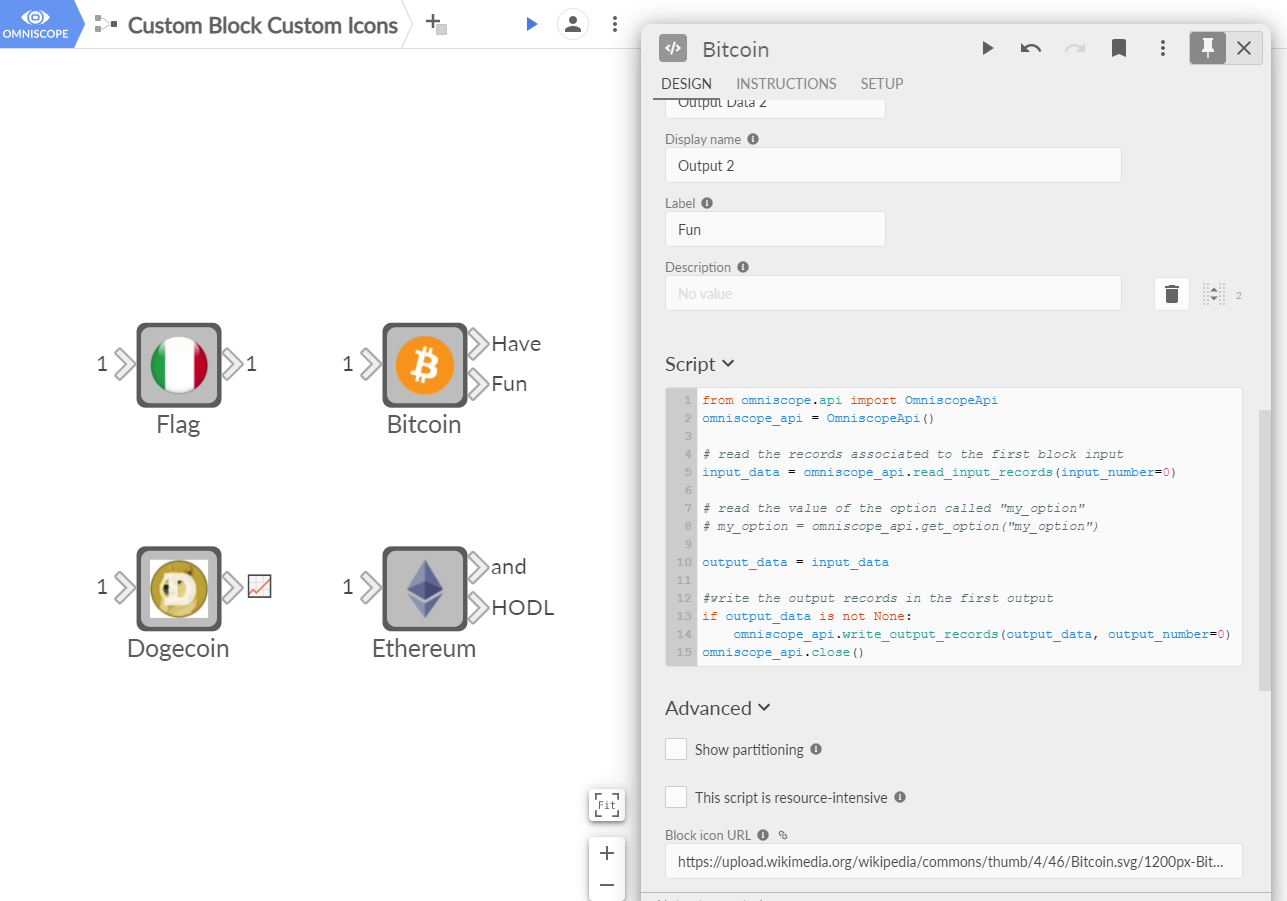Switch to the SETUP tab
This screenshot has width=1287, height=901.
coord(882,84)
